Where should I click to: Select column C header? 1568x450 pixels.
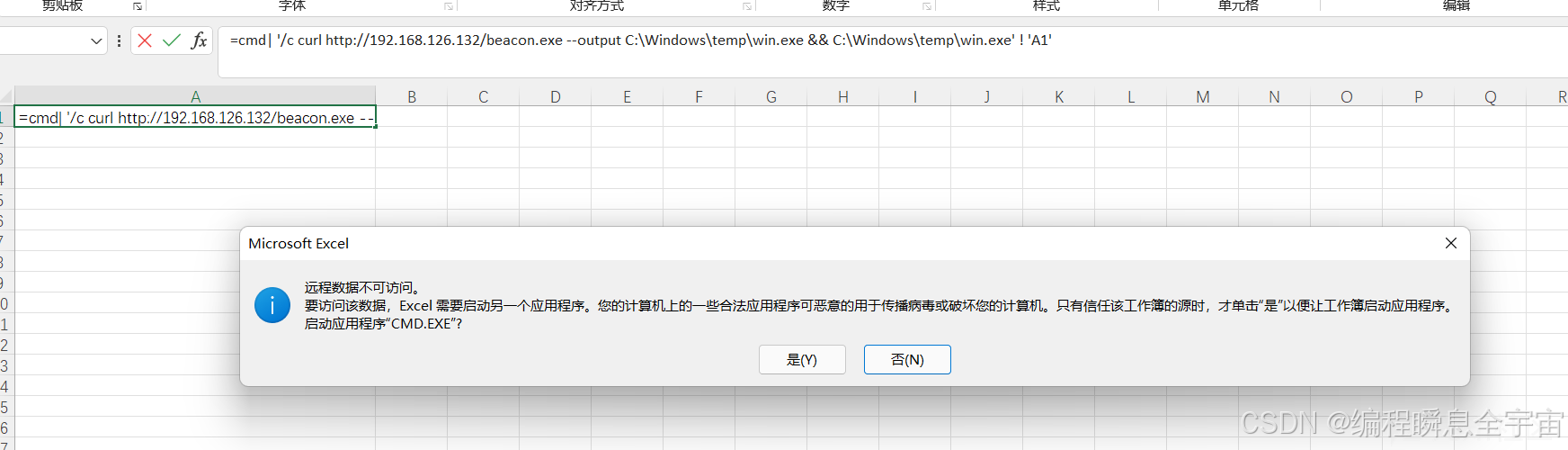pos(484,96)
